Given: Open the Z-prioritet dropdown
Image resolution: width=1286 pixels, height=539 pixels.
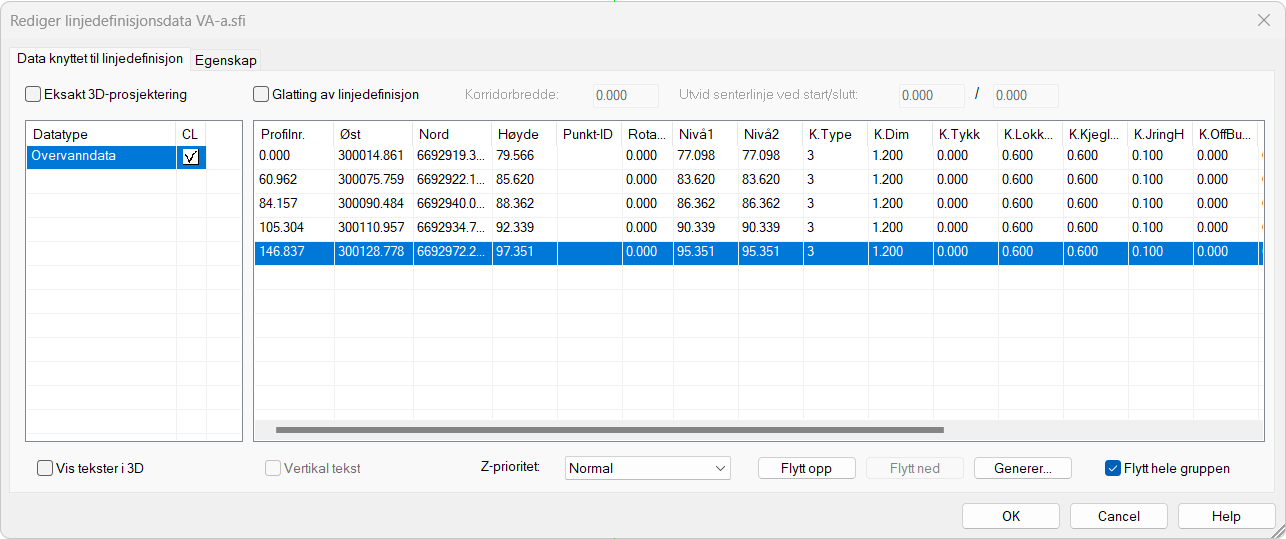Looking at the screenshot, I should click(x=647, y=468).
